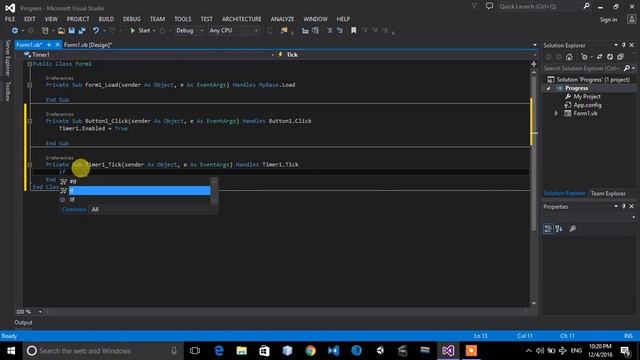Screen dimensions: 640x360
Task: Open the VIEW menu
Action: (51, 19)
